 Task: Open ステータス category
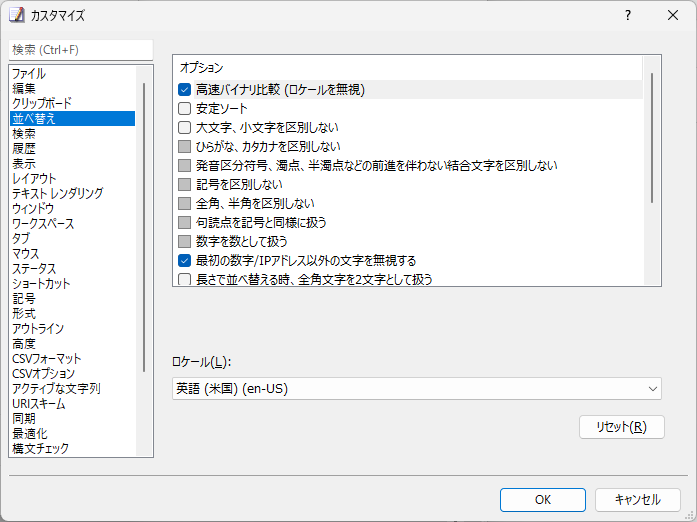(x=72, y=269)
